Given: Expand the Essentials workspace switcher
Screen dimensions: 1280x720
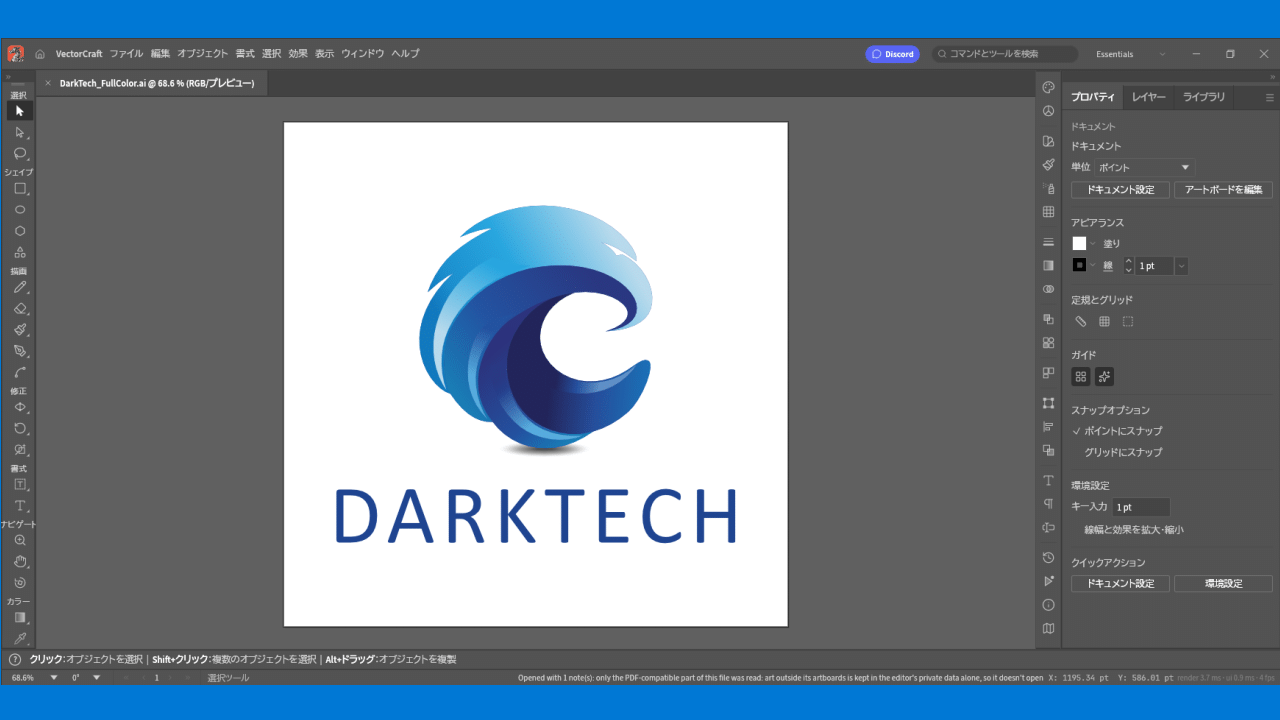Looking at the screenshot, I should click(1131, 54).
